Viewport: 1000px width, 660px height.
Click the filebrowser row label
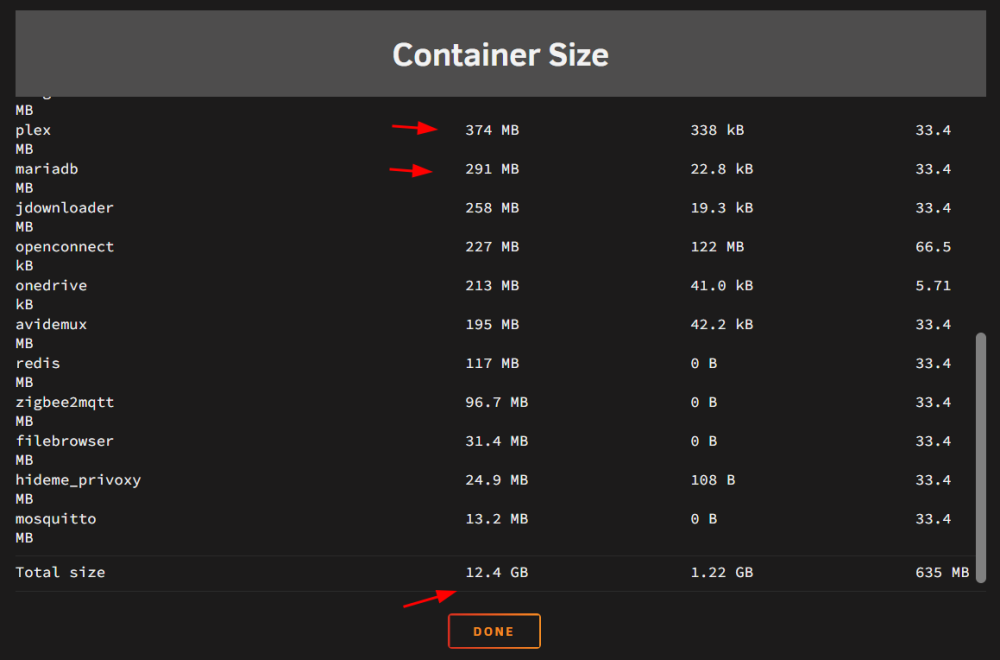pyautogui.click(x=64, y=441)
